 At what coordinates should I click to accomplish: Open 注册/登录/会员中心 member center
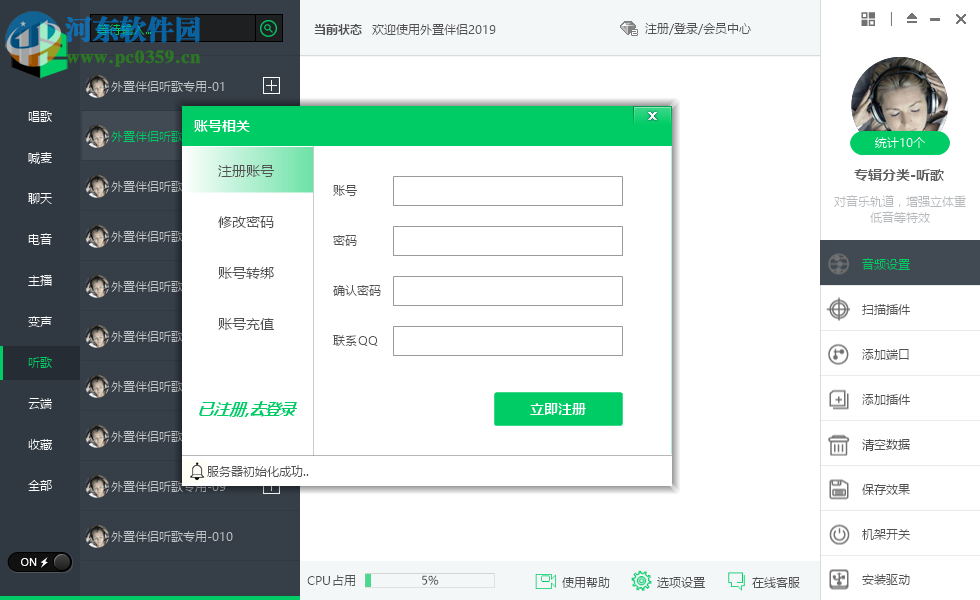click(x=701, y=29)
